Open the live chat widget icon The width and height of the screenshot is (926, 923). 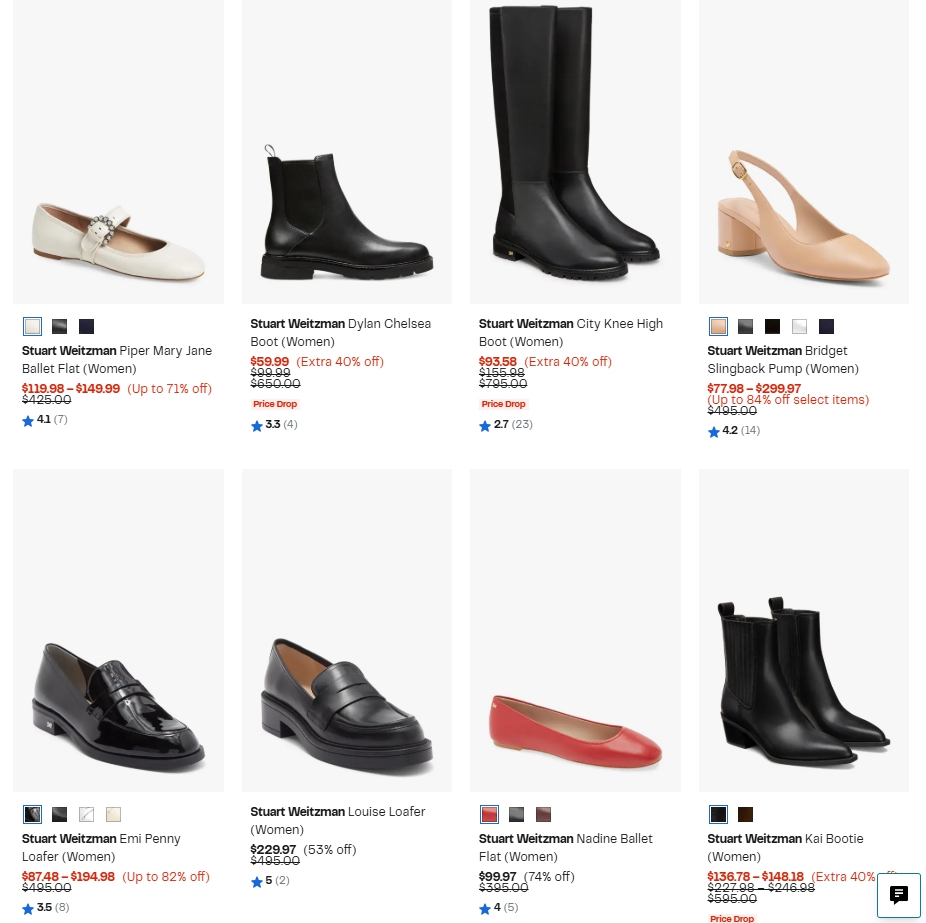click(x=898, y=895)
